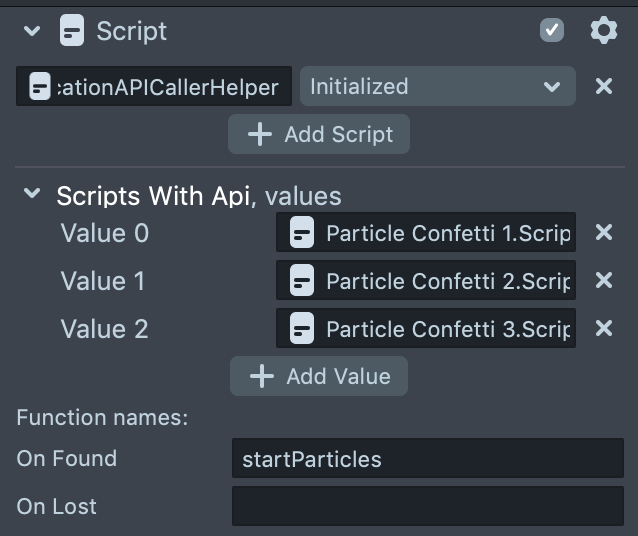Click script icon in Value 2 field
638x536 pixels.
point(301,328)
